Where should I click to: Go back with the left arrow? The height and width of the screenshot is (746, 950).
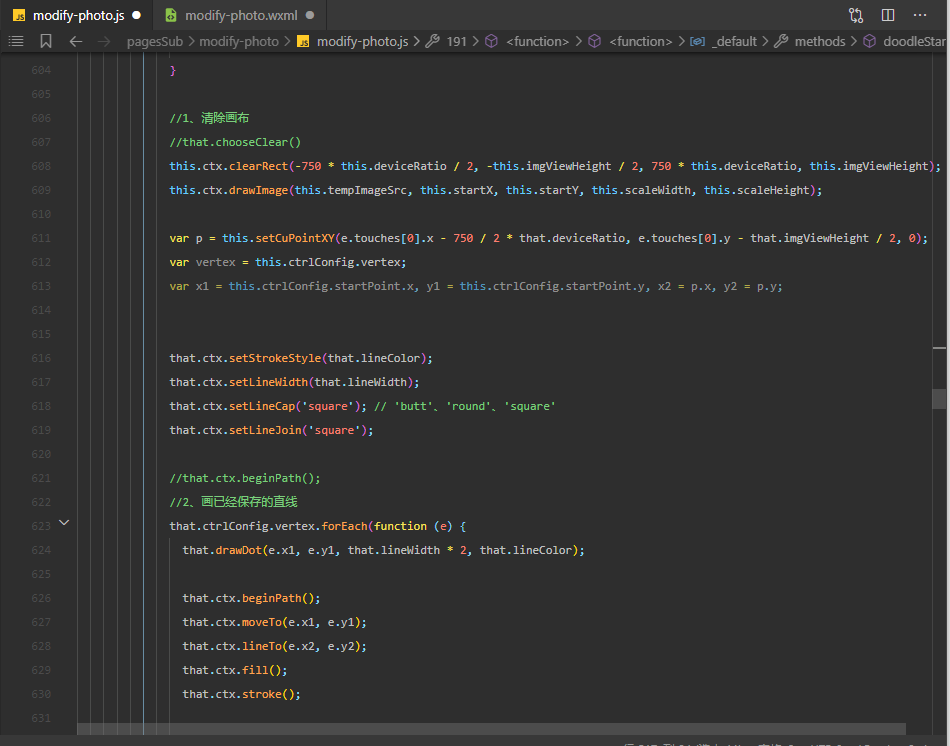(x=76, y=41)
